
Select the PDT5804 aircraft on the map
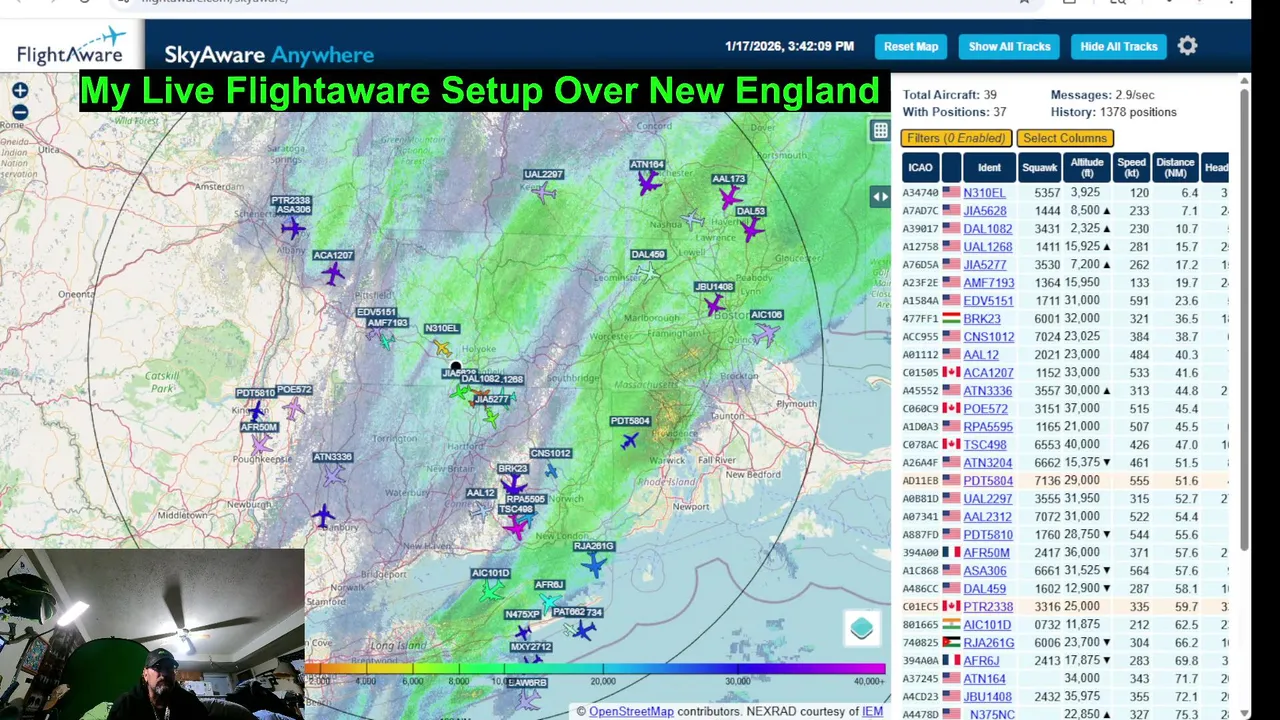630,440
